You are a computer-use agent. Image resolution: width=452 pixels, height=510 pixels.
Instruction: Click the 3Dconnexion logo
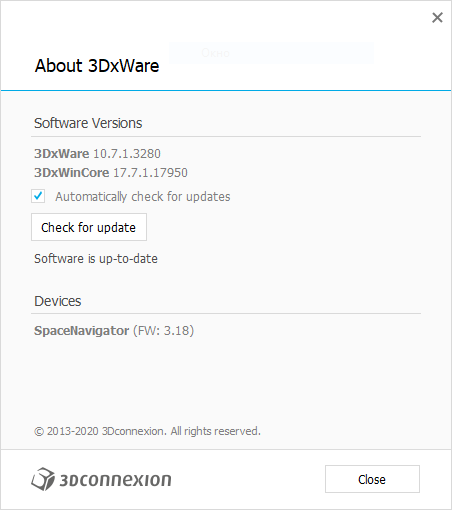[x=101, y=479]
